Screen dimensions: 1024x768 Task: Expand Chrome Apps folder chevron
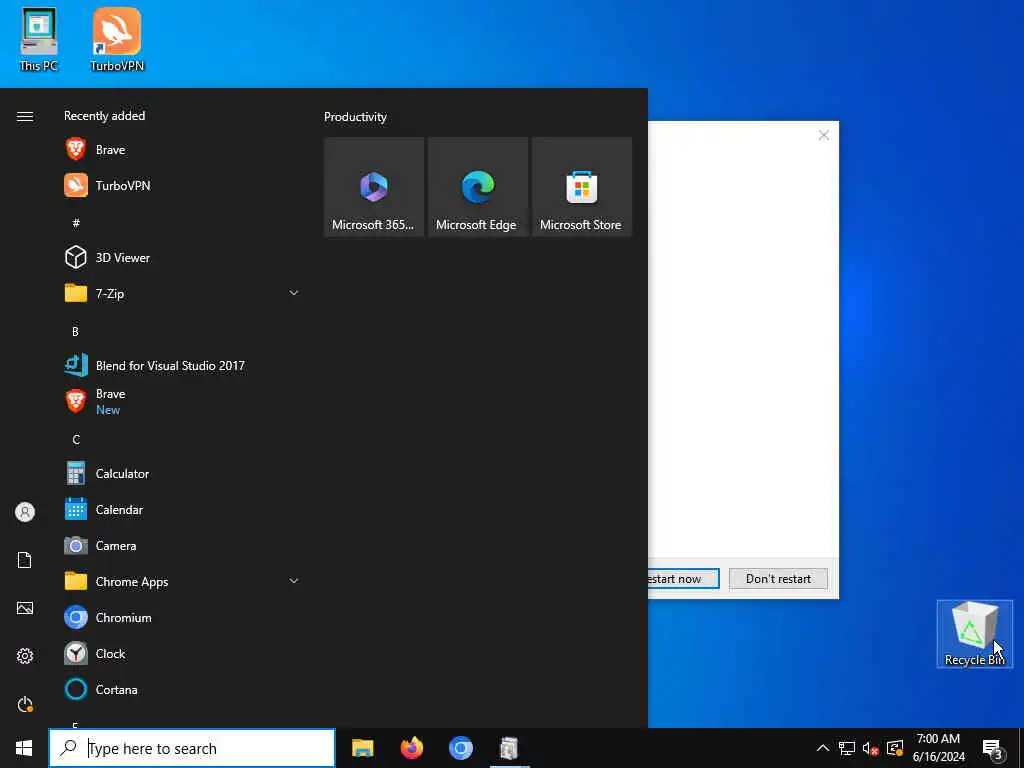(293, 581)
